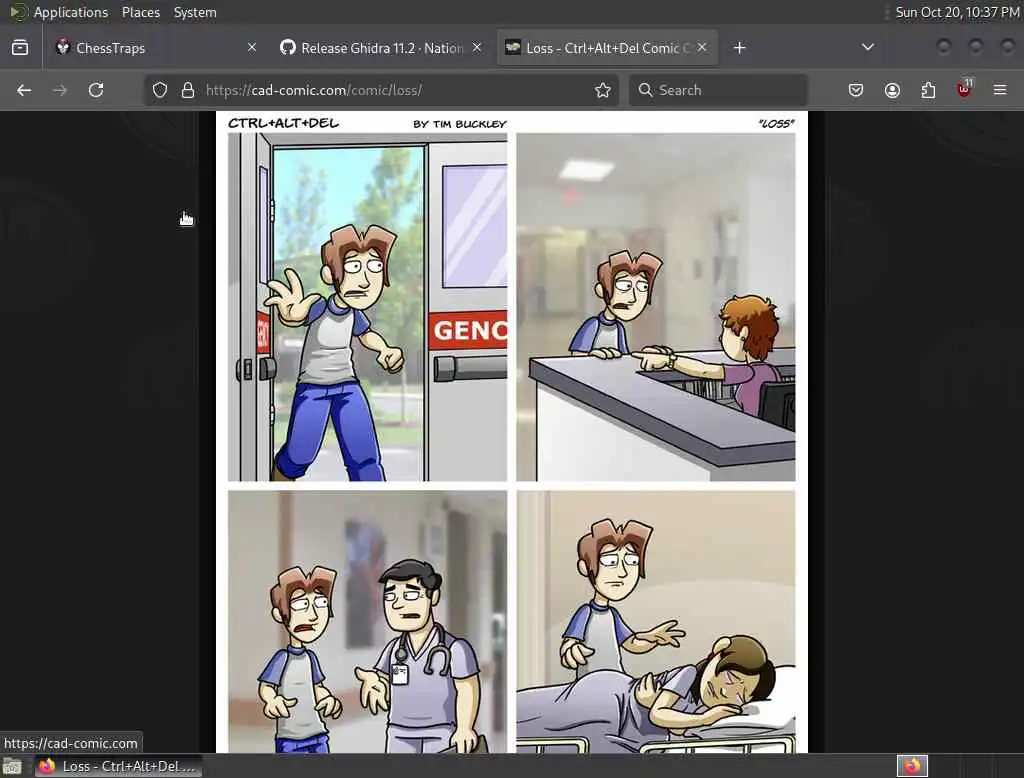Open Firefox hamburger application menu
This screenshot has width=1024, height=778.
pos(1000,90)
